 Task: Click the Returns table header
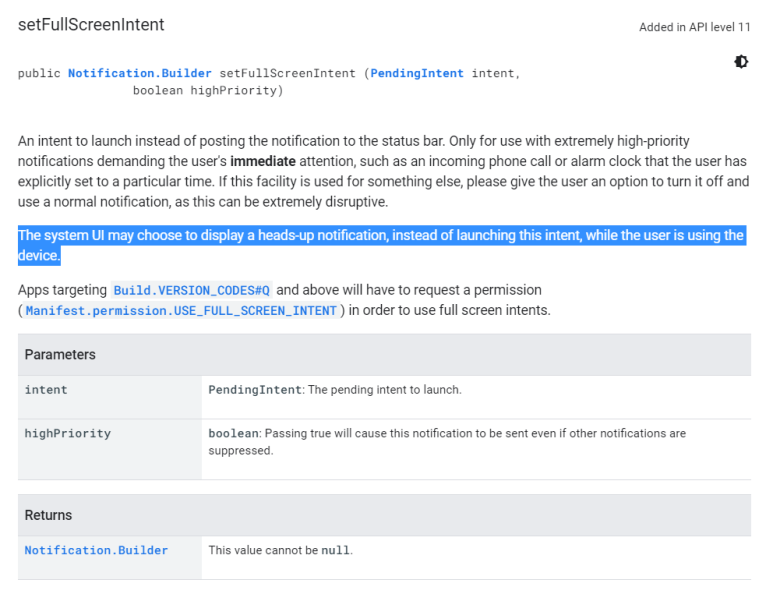pos(48,516)
